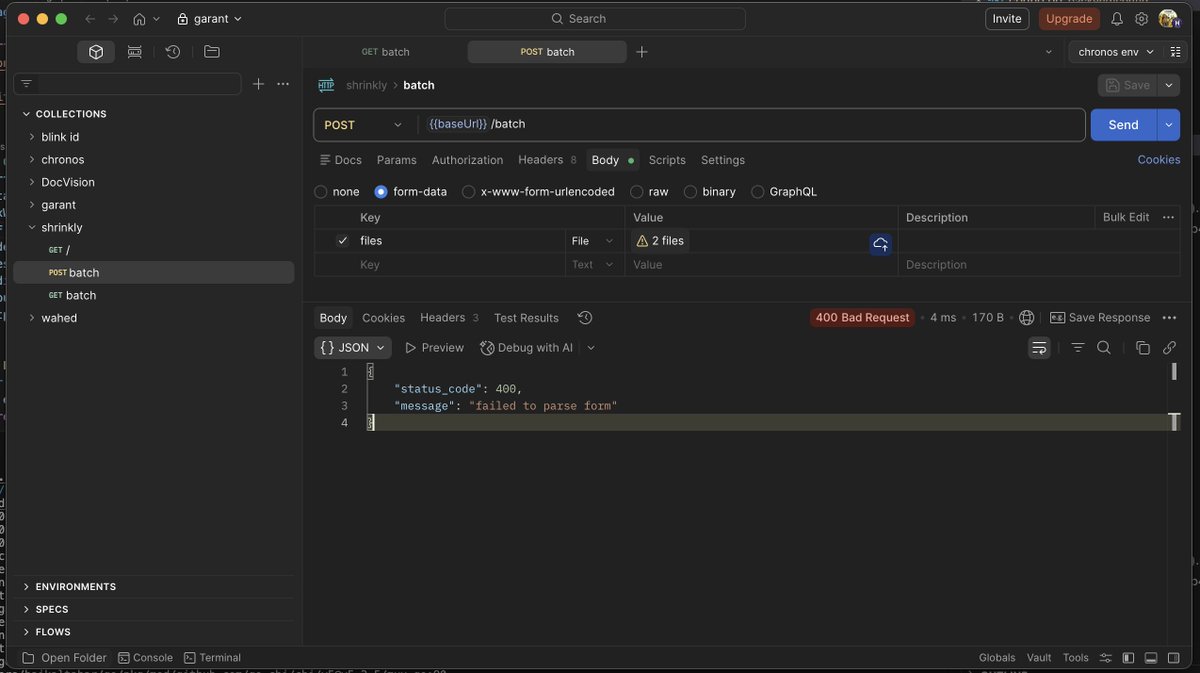Viewport: 1200px width, 673px height.
Task: Open the sidebar three-dot options menu
Action: pos(283,84)
